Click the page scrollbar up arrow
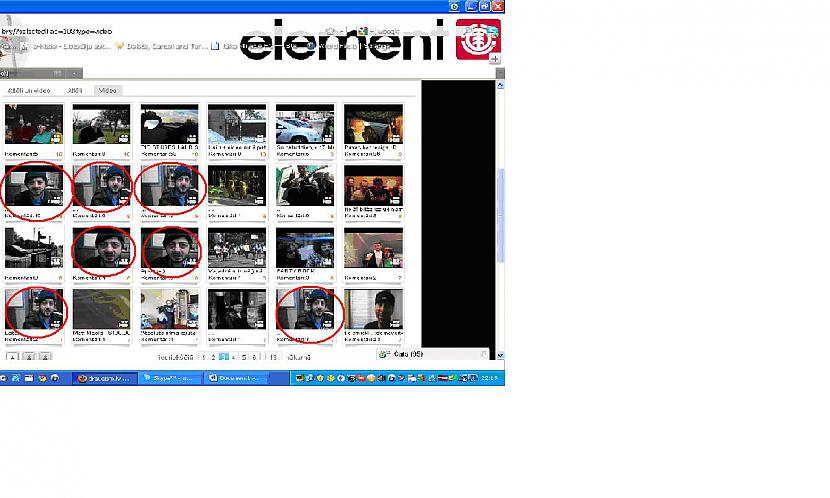Image resolution: width=830 pixels, height=498 pixels. click(500, 85)
